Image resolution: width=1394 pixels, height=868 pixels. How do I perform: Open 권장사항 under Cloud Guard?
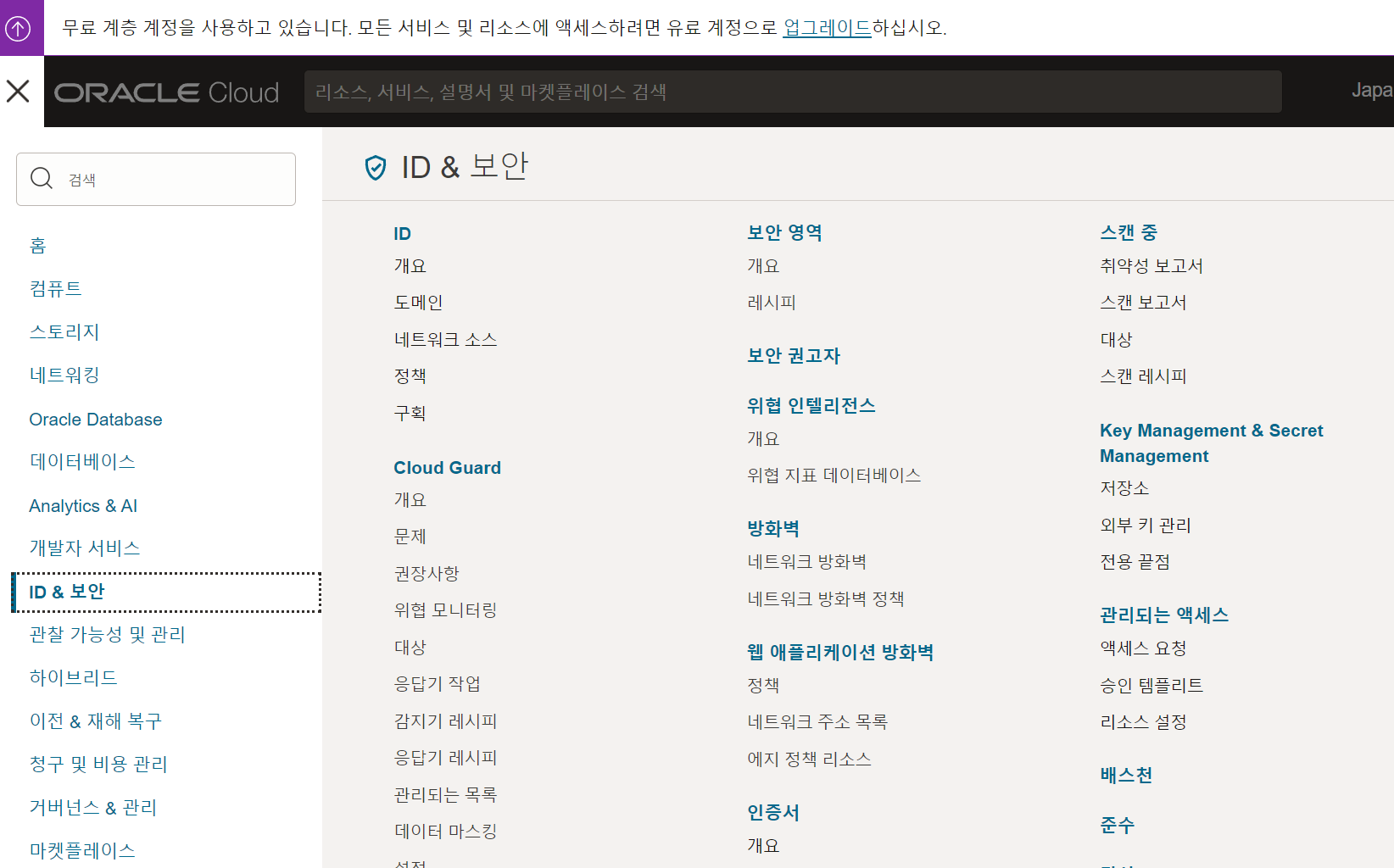pos(427,574)
